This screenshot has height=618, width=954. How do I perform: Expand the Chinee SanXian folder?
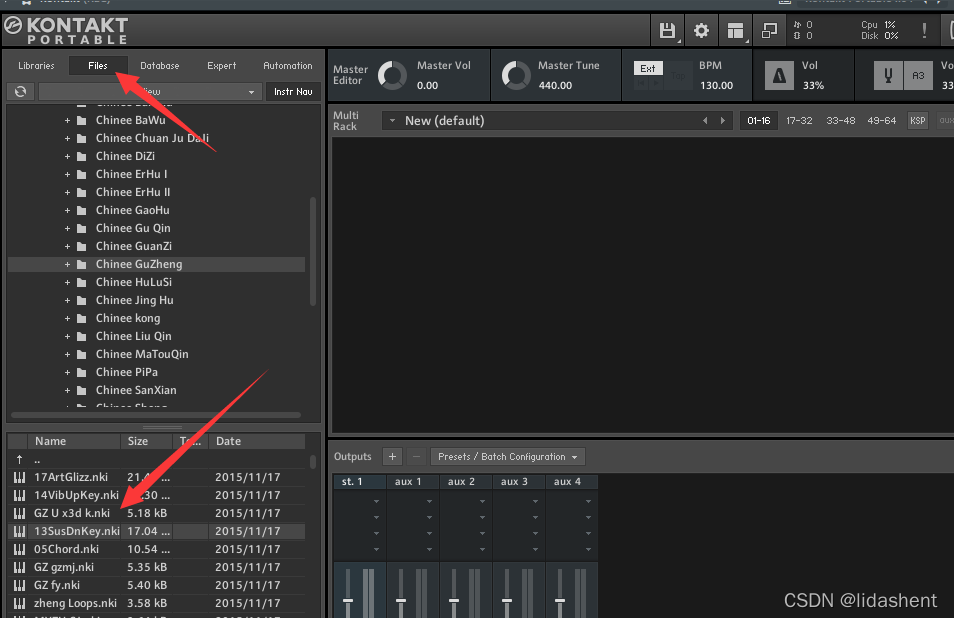[68, 391]
